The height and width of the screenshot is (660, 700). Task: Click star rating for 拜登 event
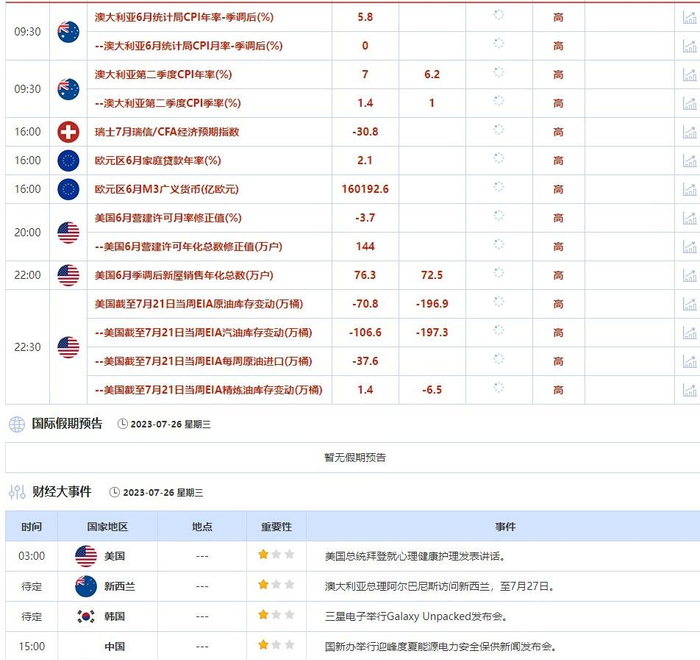click(276, 555)
